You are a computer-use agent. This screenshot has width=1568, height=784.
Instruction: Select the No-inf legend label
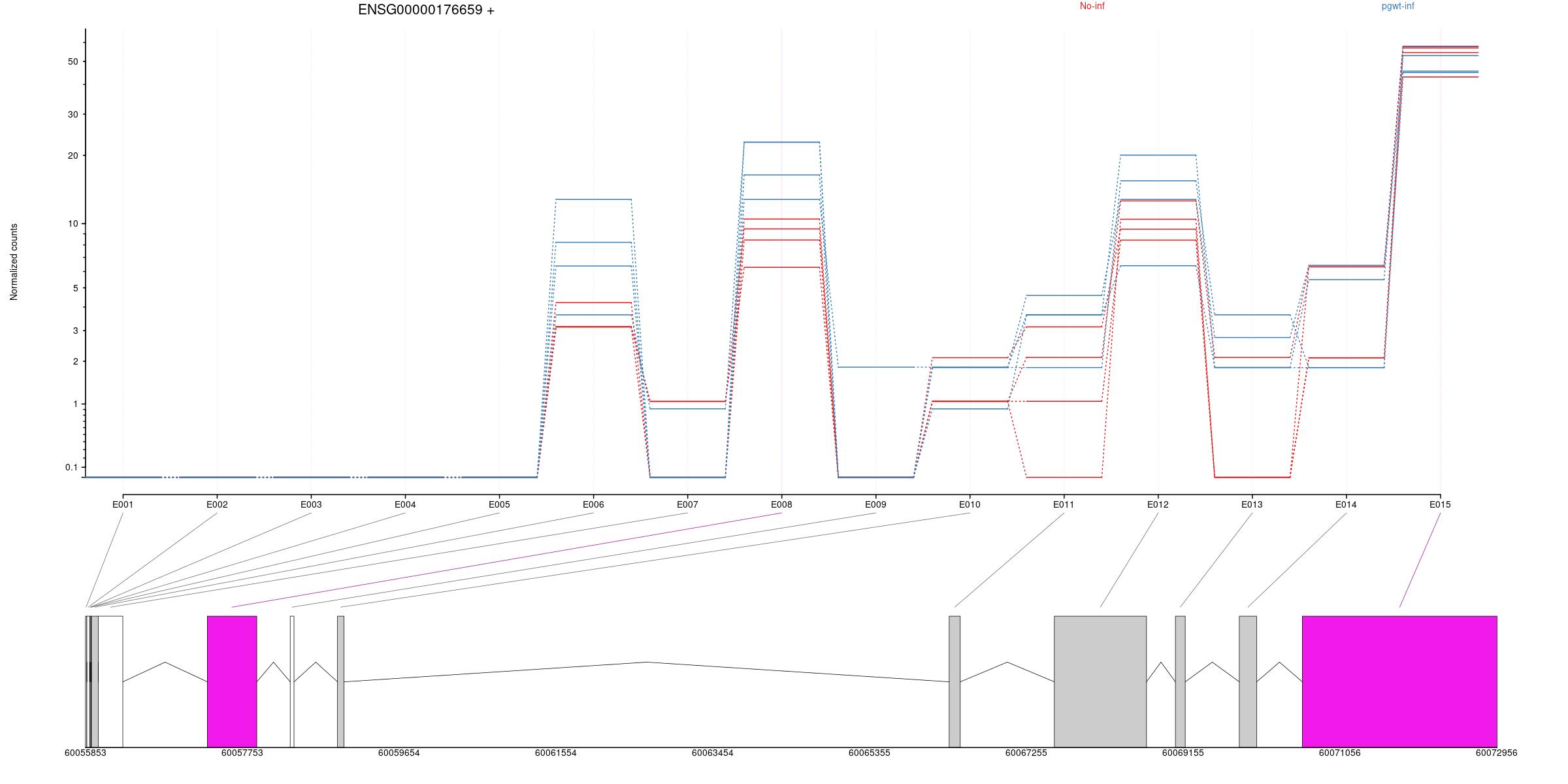1092,6
